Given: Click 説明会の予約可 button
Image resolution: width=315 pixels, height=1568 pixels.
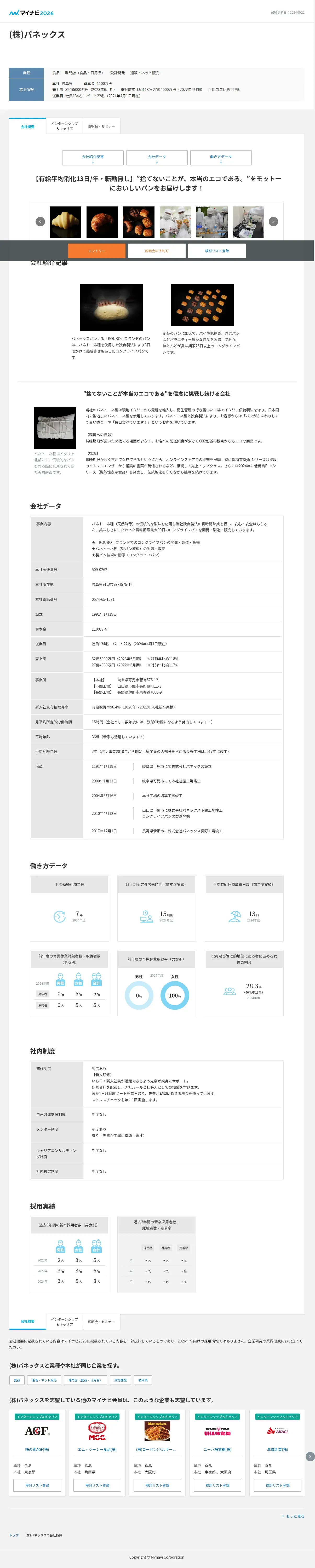Looking at the screenshot, I should coord(157,251).
